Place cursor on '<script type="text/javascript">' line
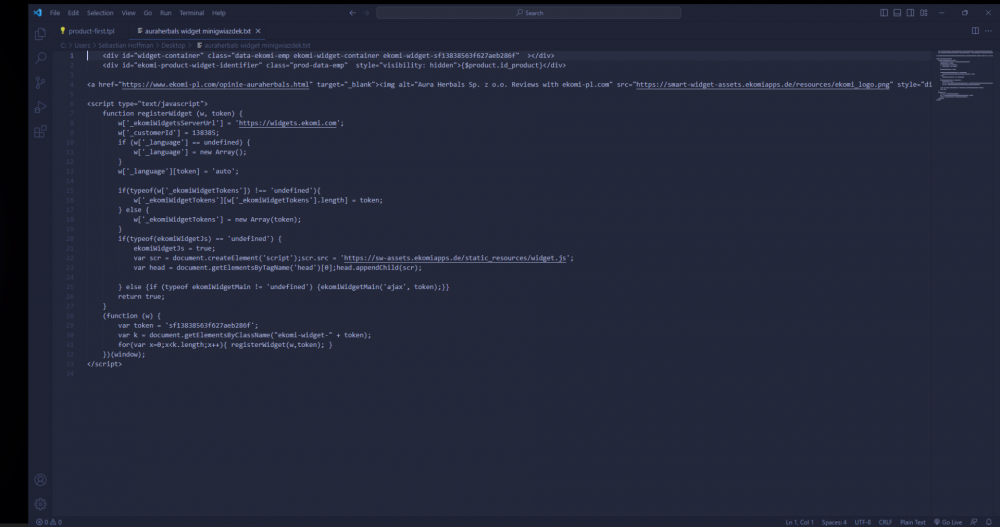Image resolution: width=1000 pixels, height=527 pixels. tap(147, 103)
